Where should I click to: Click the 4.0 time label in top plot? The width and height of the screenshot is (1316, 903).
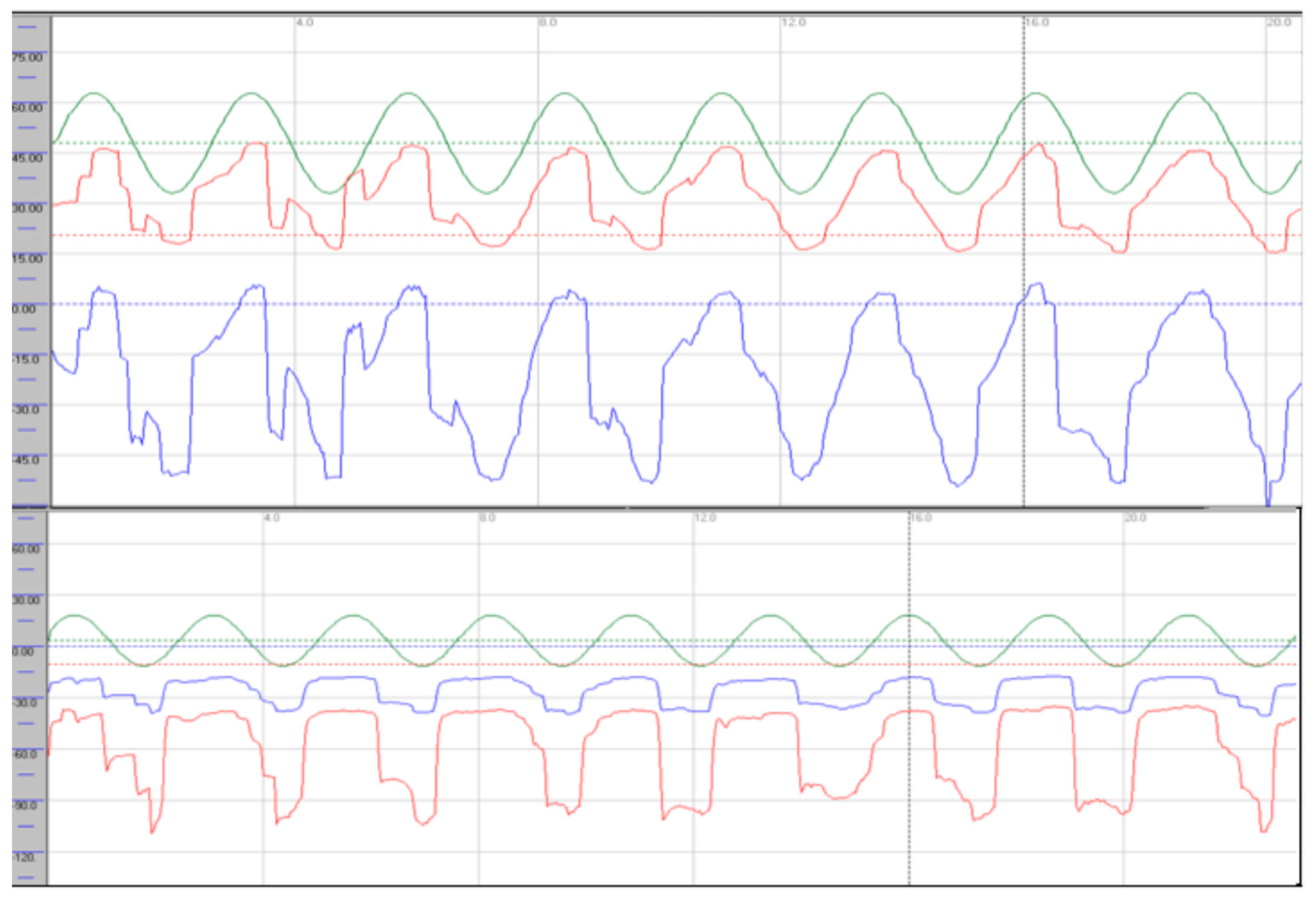click(305, 23)
